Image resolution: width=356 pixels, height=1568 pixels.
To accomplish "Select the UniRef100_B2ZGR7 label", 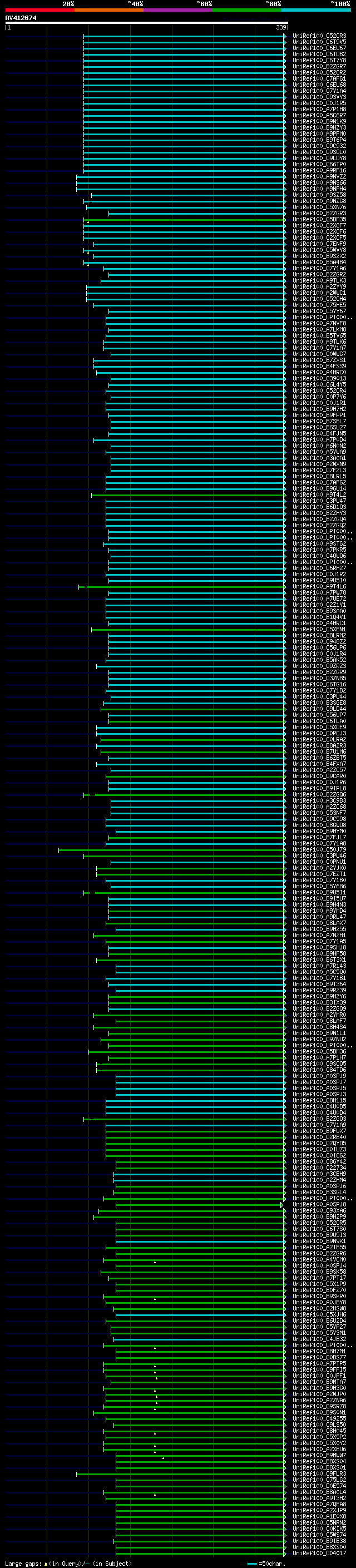I will pyautogui.click(x=319, y=66).
